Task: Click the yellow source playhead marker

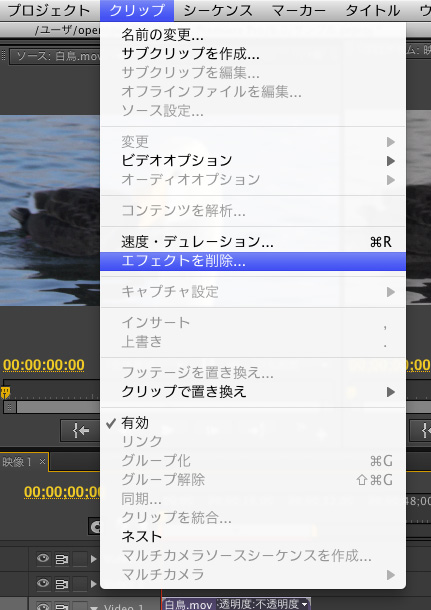Action: 5,392
